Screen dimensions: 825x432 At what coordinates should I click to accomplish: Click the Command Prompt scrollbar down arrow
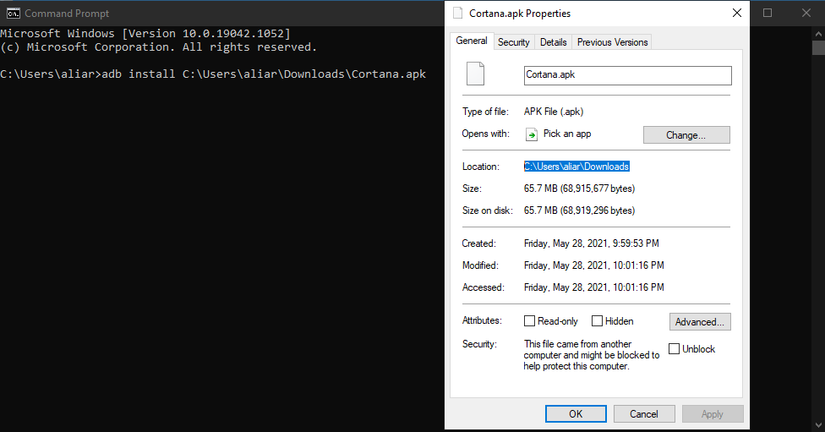tap(818, 425)
